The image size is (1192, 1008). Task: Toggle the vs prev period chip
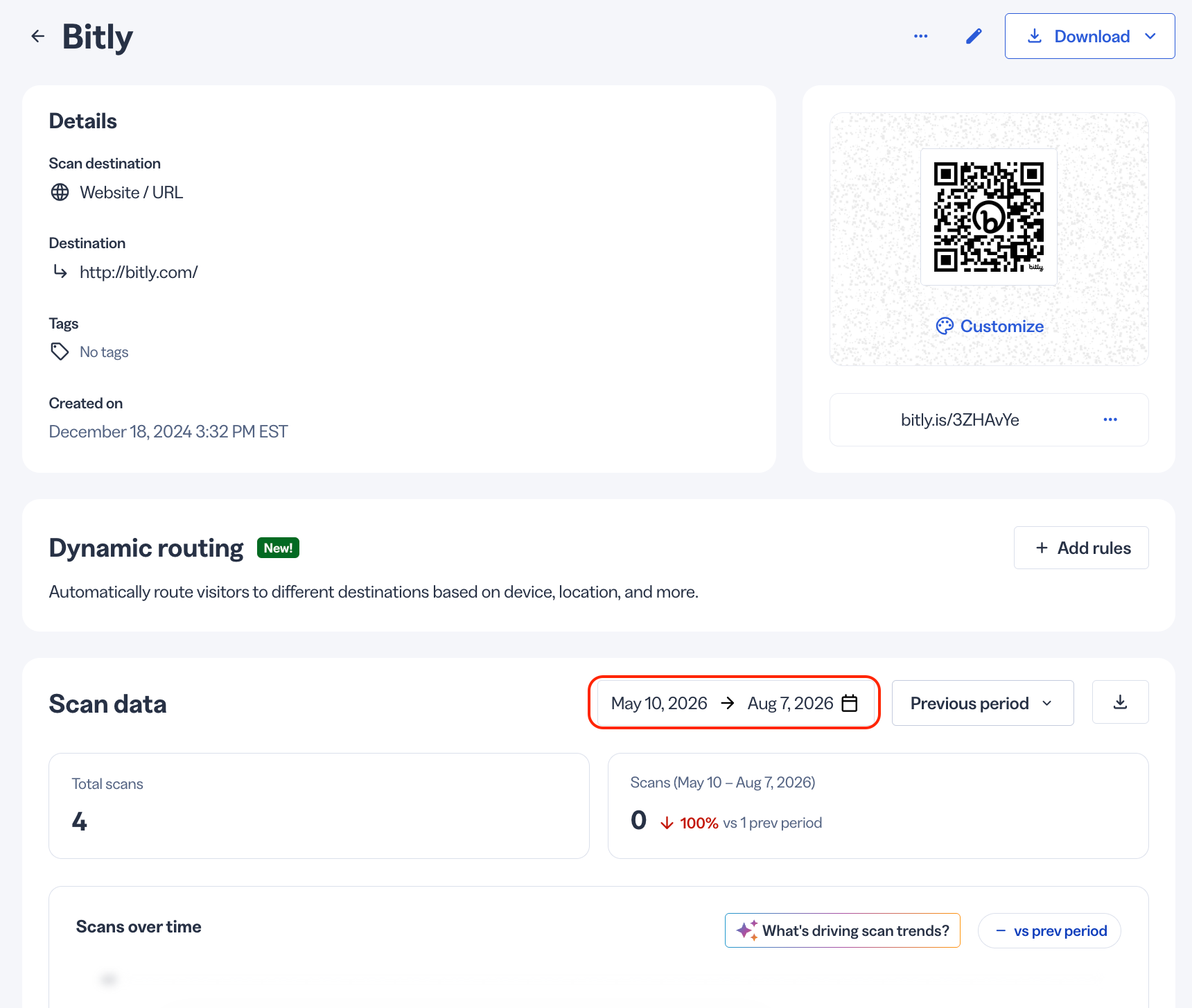[1049, 930]
